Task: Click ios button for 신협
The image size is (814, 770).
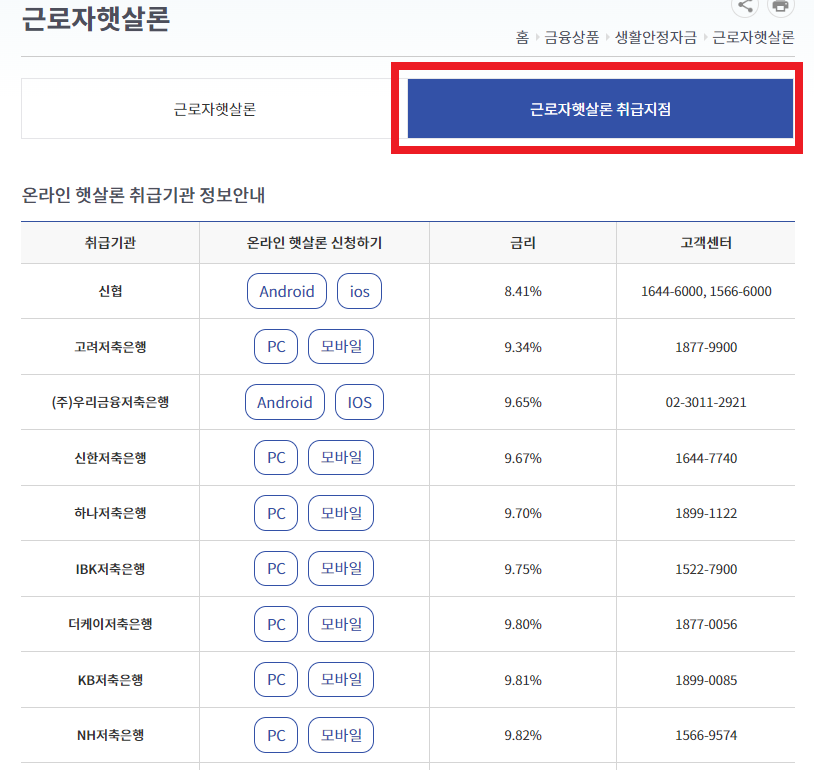Action: [x=359, y=291]
